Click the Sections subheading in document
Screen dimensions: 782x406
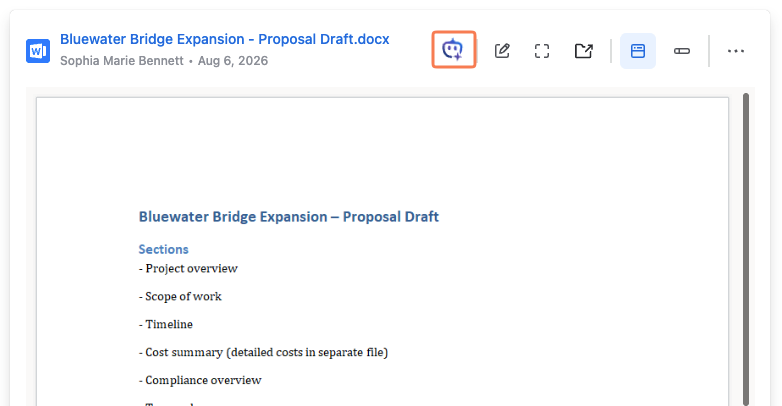click(164, 249)
